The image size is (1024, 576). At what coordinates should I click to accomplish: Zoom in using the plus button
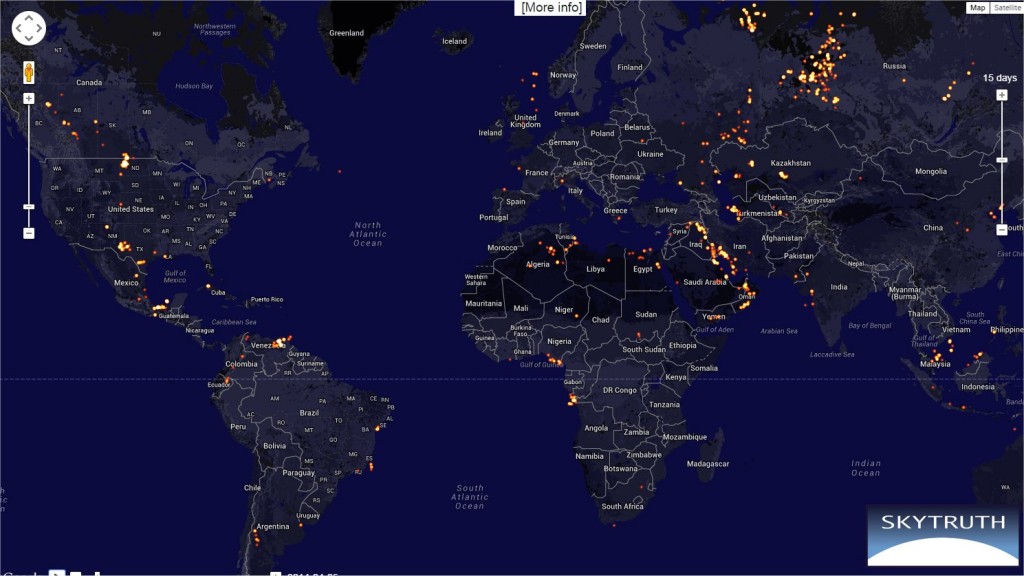(x=28, y=97)
